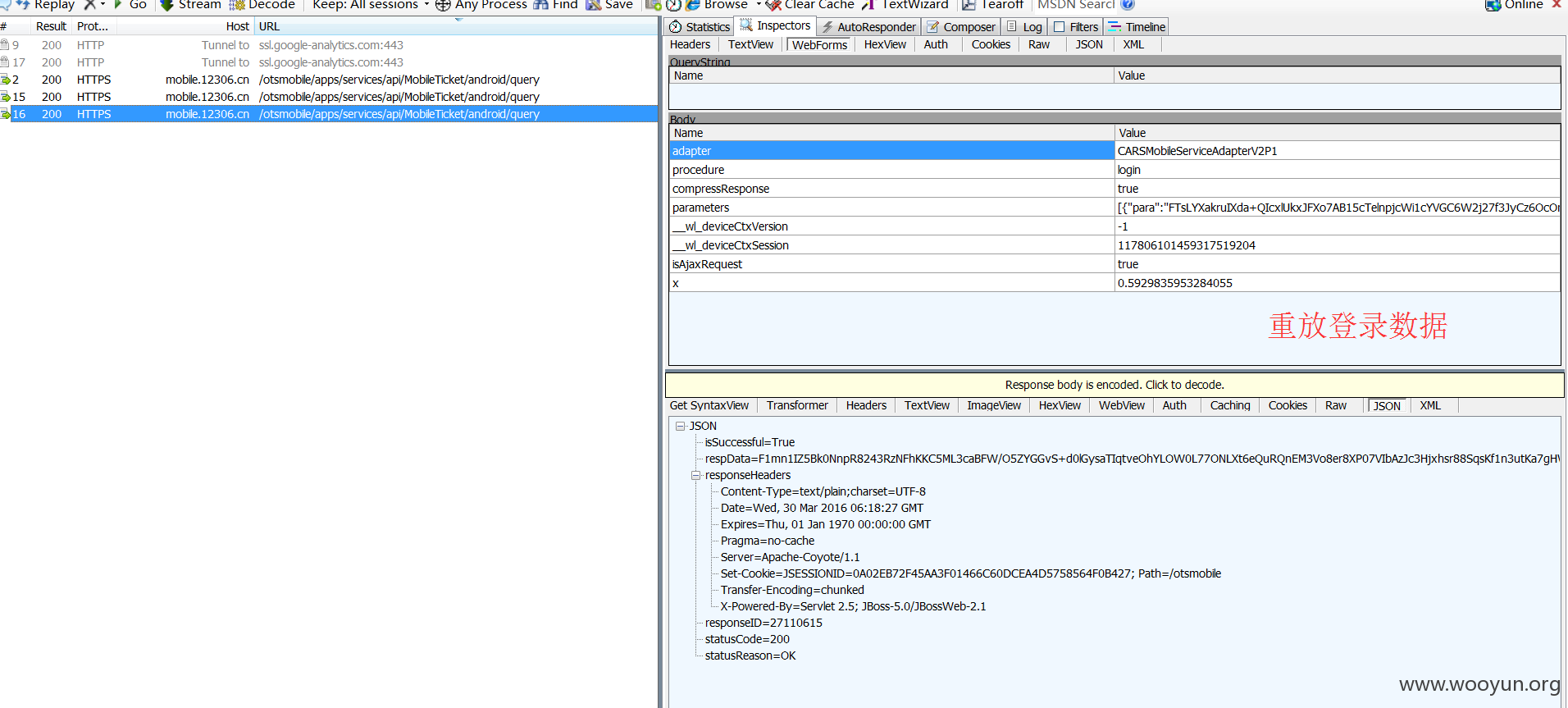Open the response Transformer tab
Image resolution: width=1568 pixels, height=708 pixels.
coord(797,405)
